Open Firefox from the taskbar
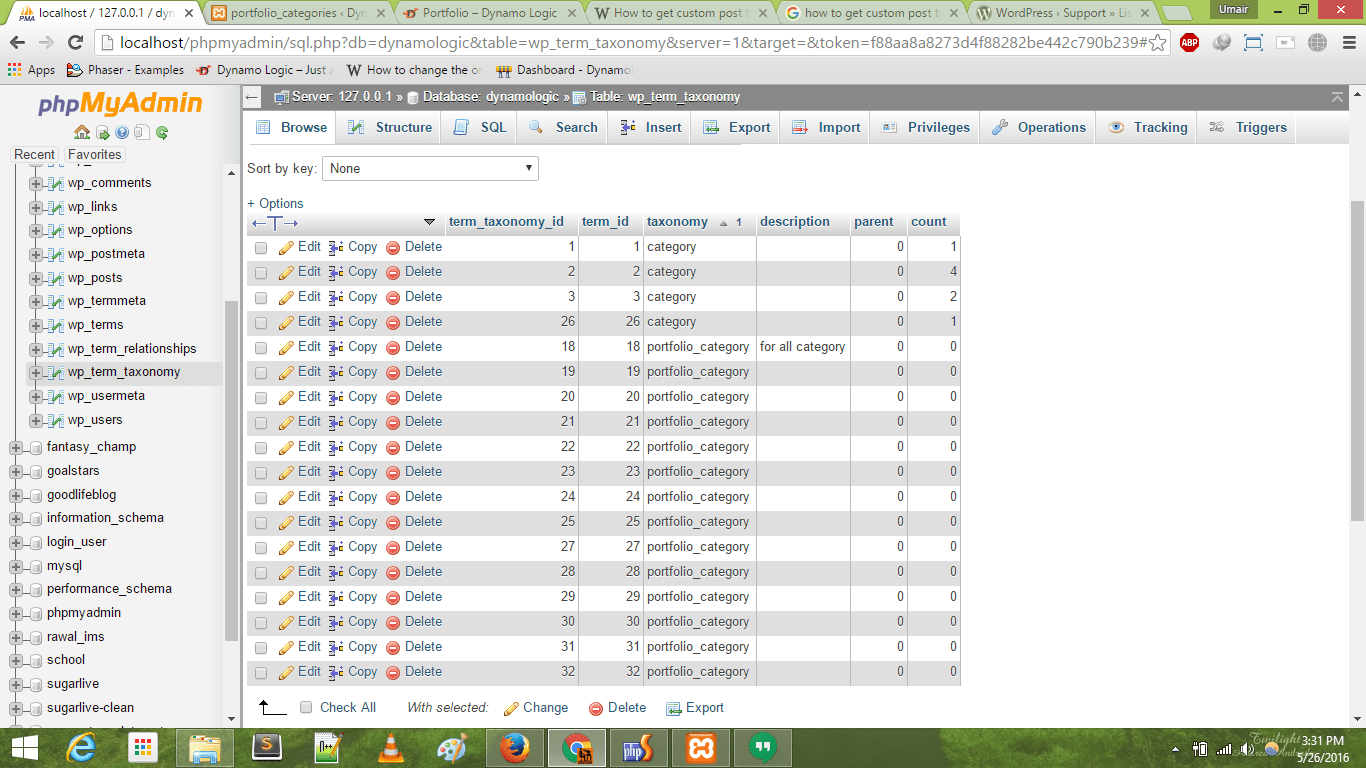This screenshot has height=768, width=1366. click(x=515, y=748)
